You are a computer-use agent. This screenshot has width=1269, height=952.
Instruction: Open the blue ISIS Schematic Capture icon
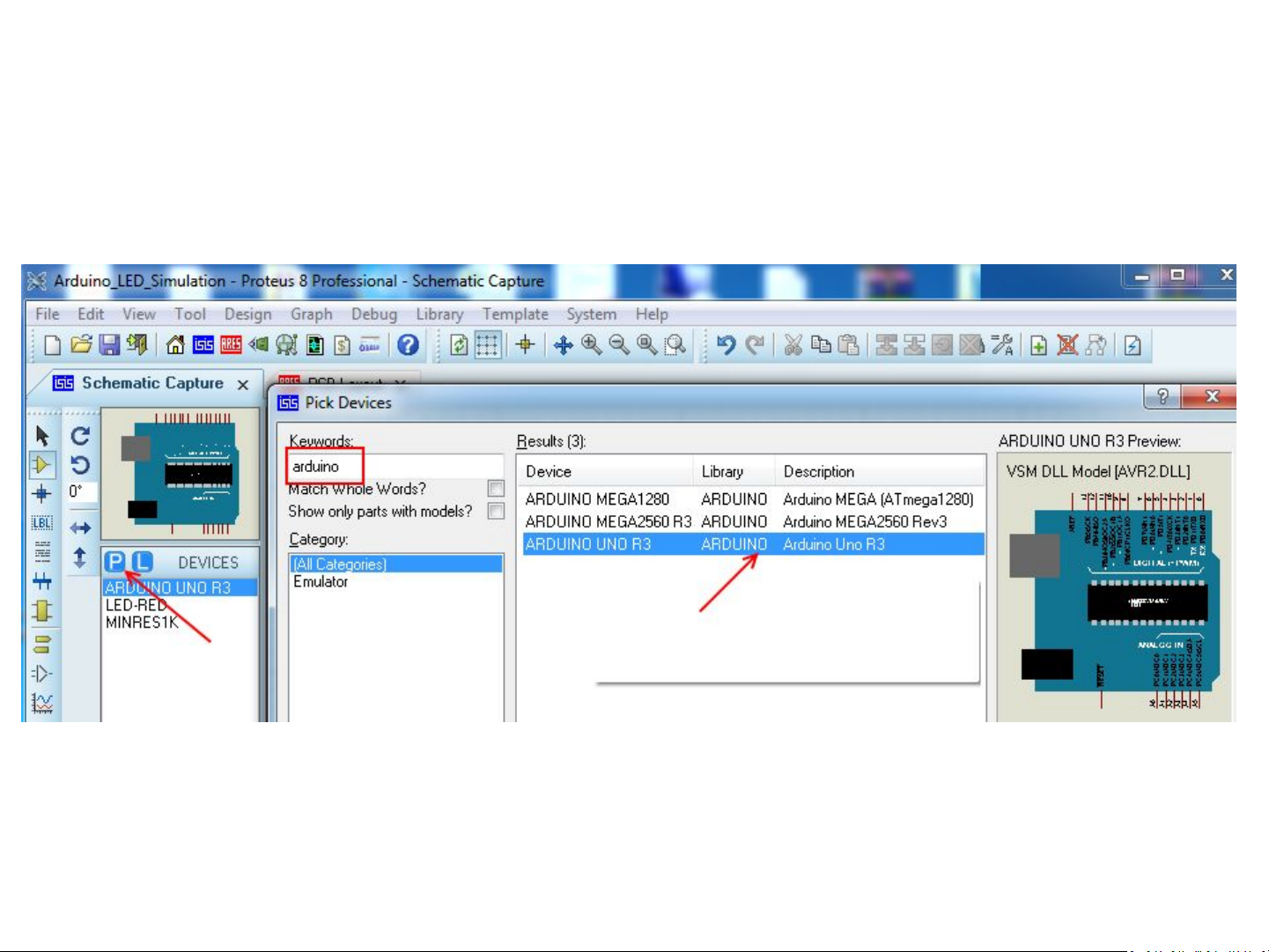[x=203, y=345]
